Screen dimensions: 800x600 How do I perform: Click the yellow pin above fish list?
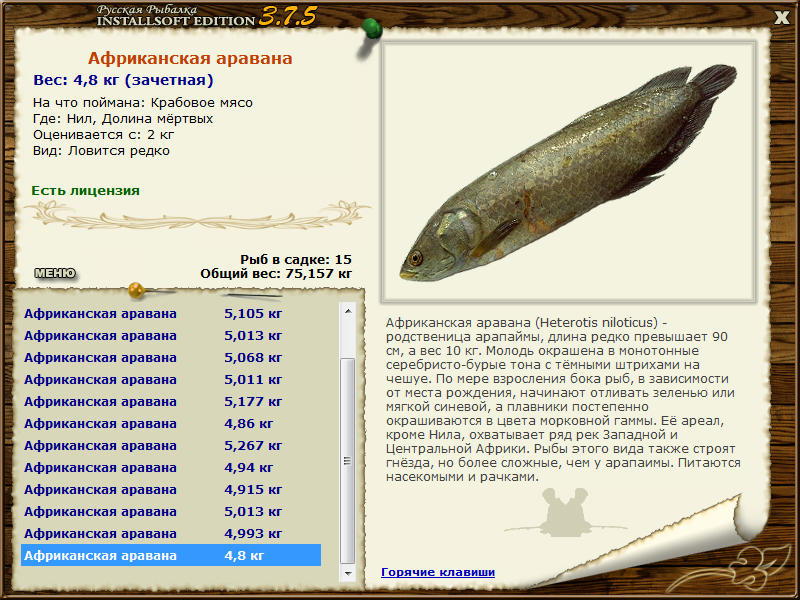tap(136, 290)
